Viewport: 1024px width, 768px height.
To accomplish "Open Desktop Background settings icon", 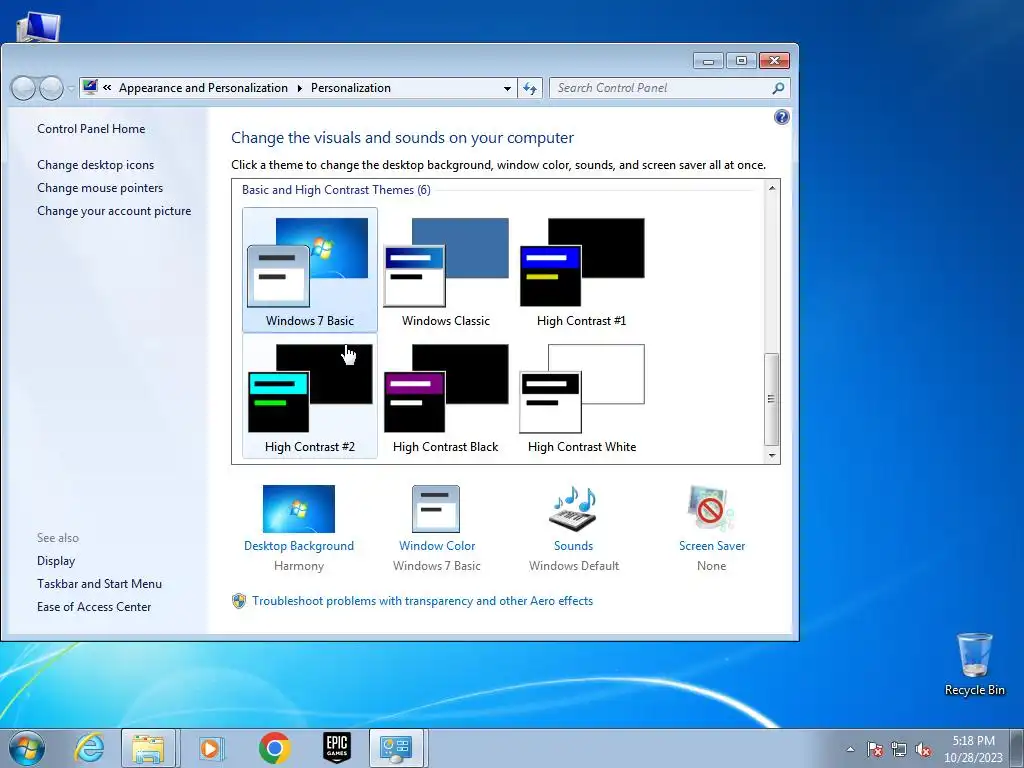I will 298,509.
